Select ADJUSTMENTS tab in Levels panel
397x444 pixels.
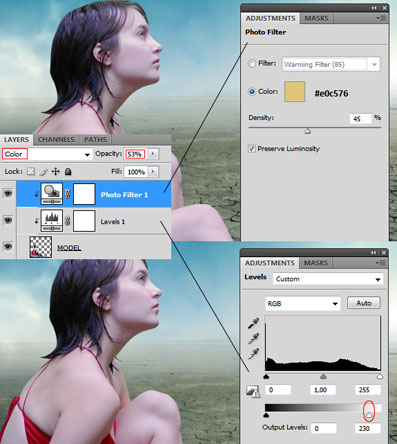[270, 263]
